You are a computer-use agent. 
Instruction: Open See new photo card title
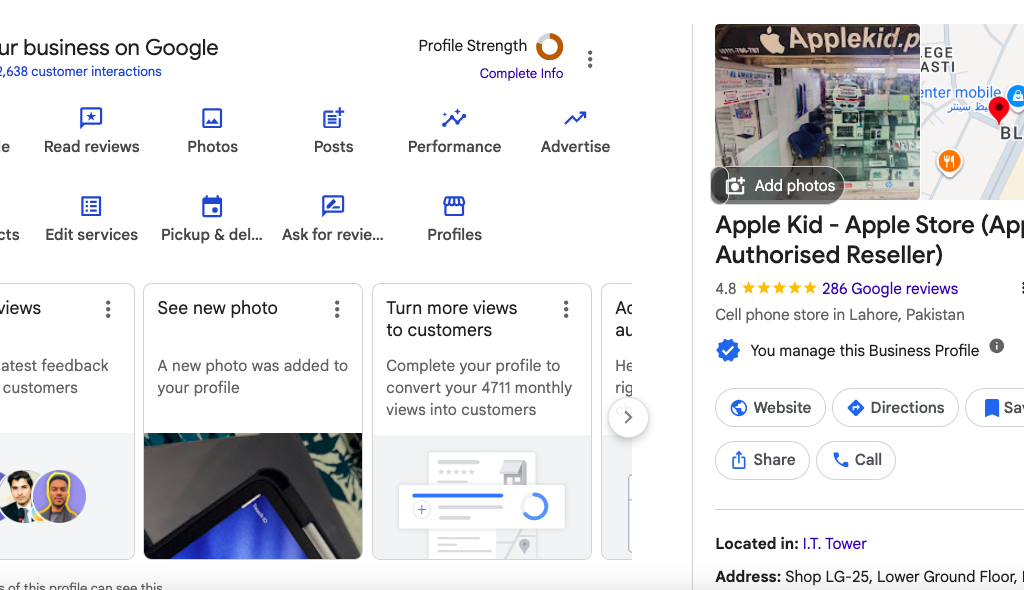pyautogui.click(x=217, y=308)
